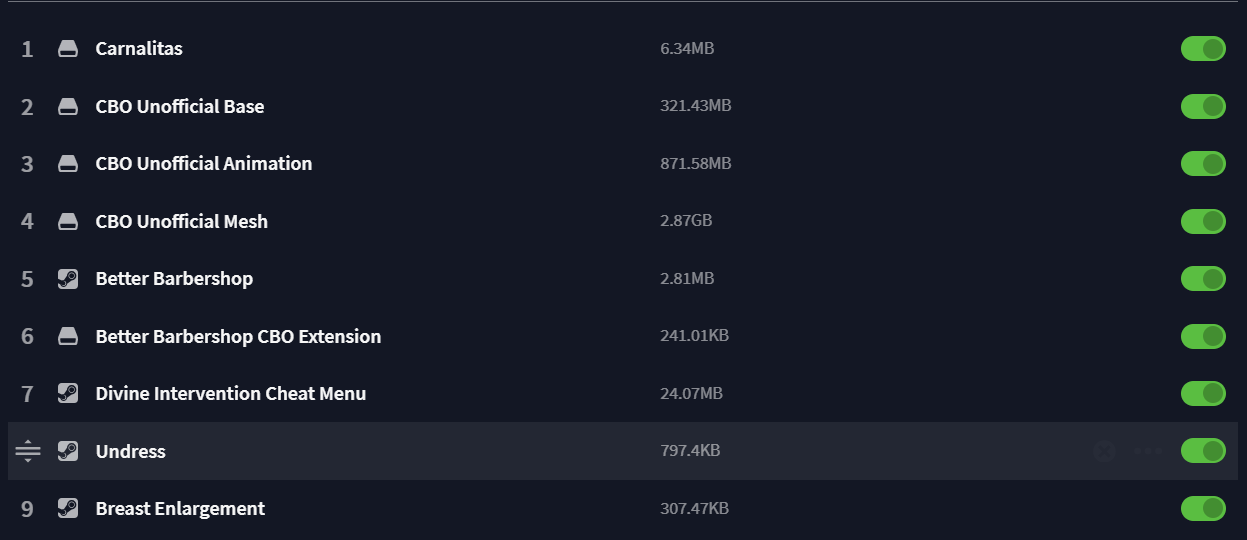Click the 871.58MB size of CBO Animation
Screen dimensions: 1247x540
tap(696, 164)
